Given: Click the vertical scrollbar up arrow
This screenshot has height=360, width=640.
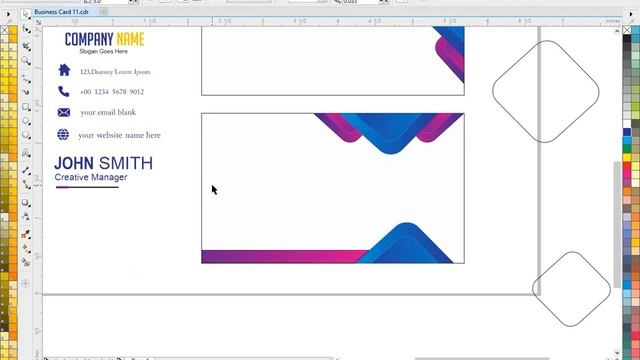Looking at the screenshot, I should [x=617, y=31].
